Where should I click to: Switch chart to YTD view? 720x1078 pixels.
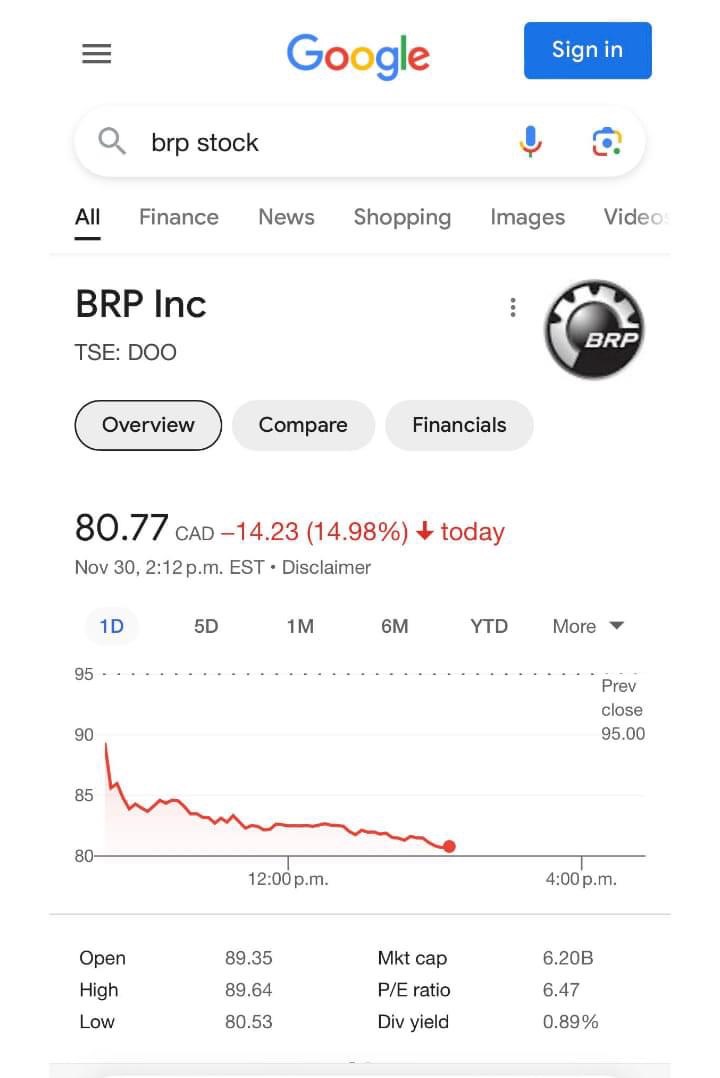(488, 626)
